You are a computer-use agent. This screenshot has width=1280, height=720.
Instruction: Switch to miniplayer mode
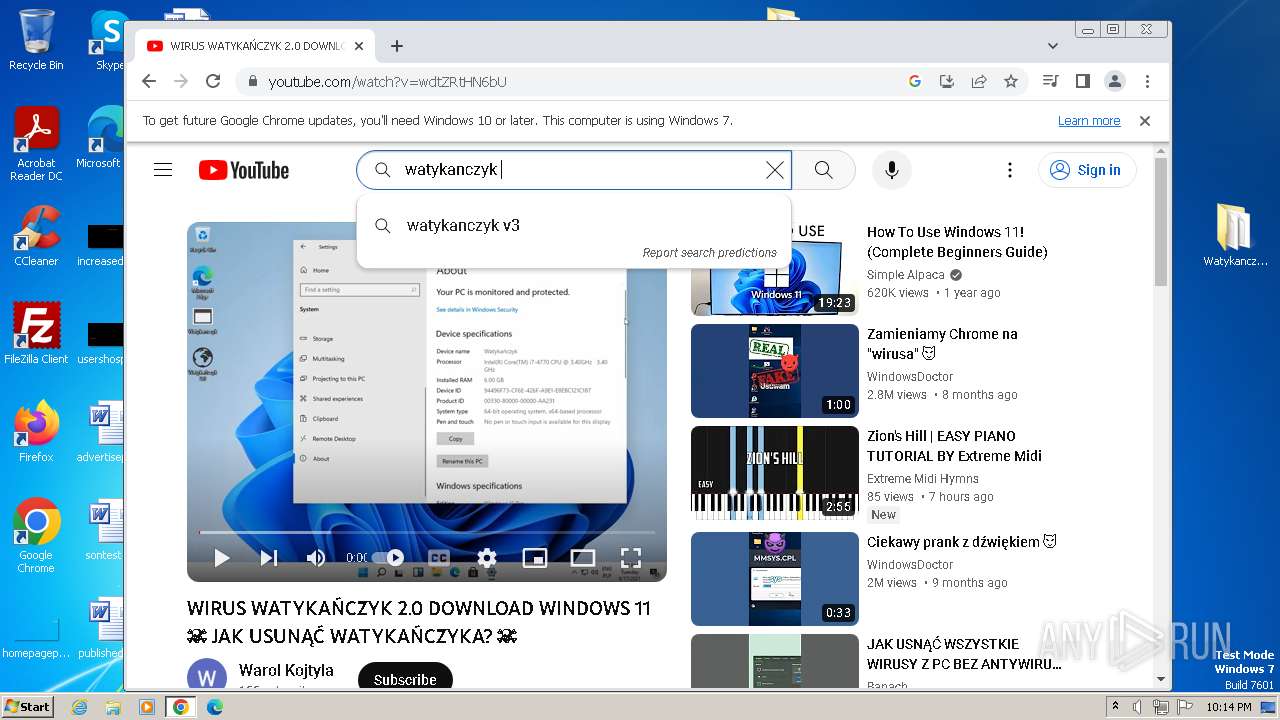535,558
